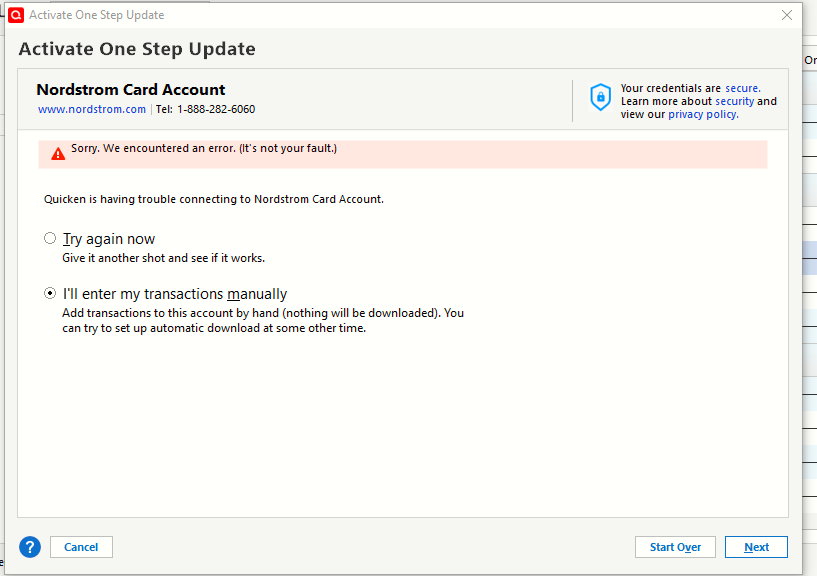Click "Give it another shot" description text

pyautogui.click(x=164, y=258)
